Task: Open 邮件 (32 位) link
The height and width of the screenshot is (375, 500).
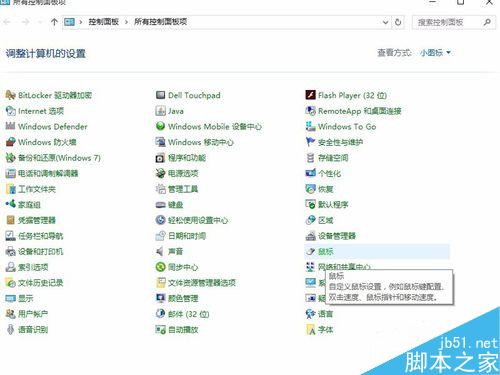Action: click(x=188, y=314)
